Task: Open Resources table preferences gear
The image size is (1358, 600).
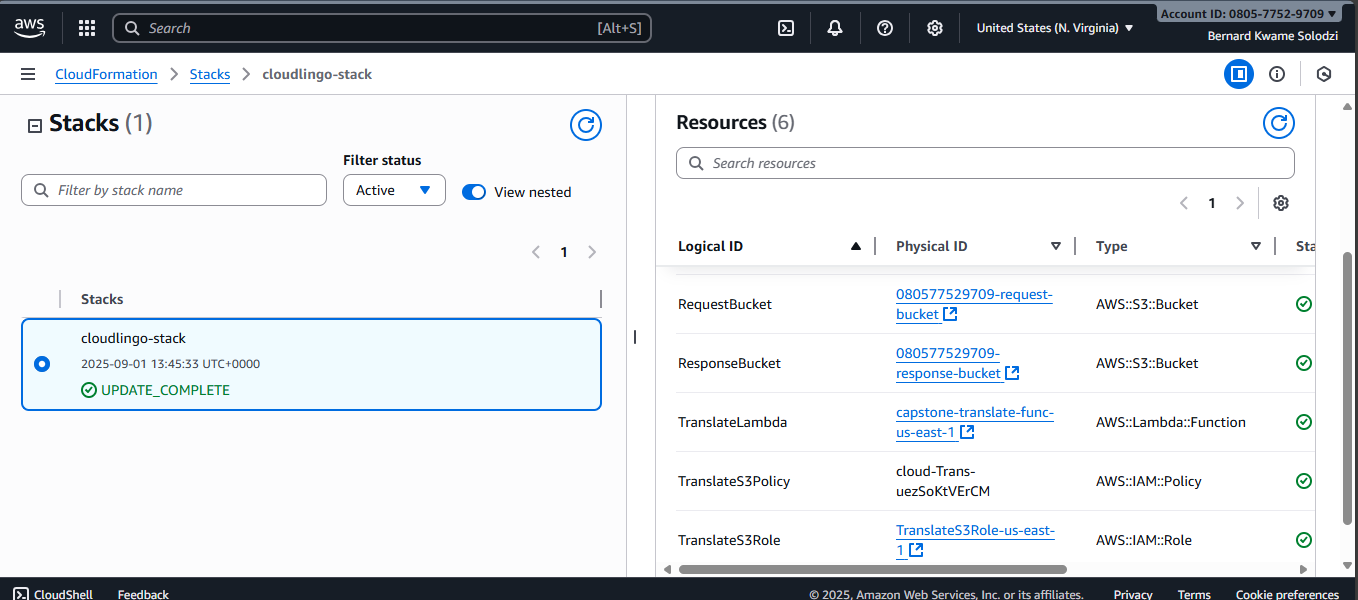Action: point(1281,203)
